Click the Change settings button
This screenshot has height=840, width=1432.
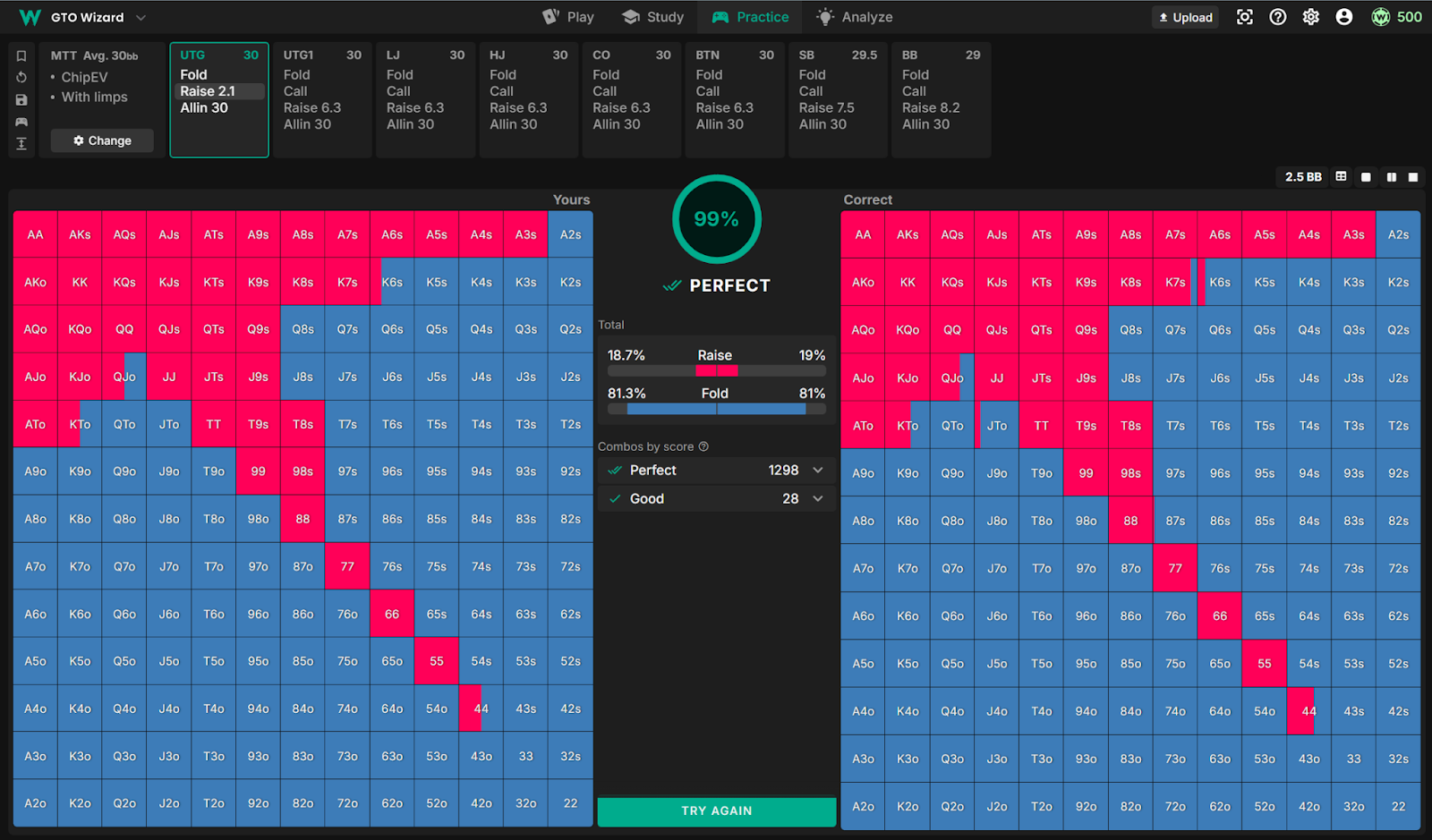pyautogui.click(x=102, y=140)
